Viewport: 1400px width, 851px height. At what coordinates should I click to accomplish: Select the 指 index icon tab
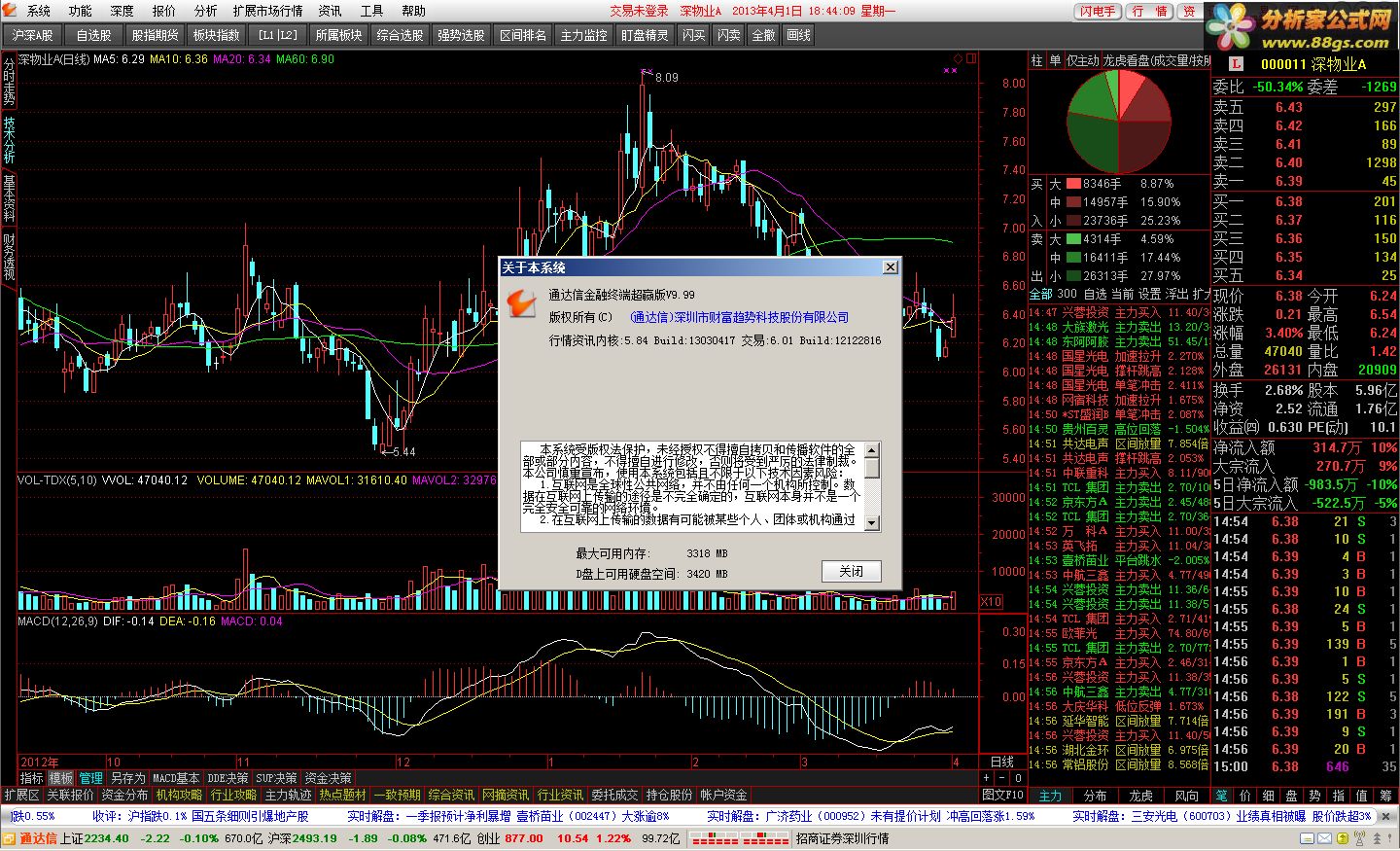1339,796
